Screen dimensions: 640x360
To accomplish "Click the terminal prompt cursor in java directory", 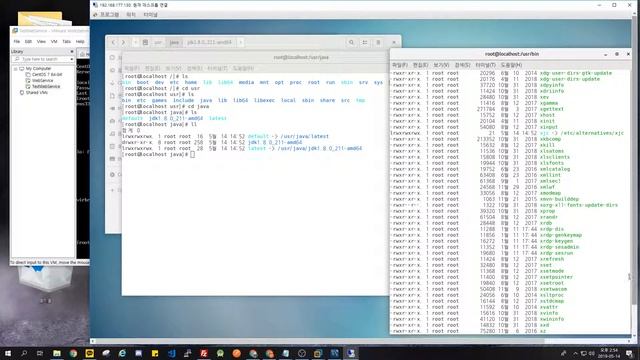I will point(192,154).
